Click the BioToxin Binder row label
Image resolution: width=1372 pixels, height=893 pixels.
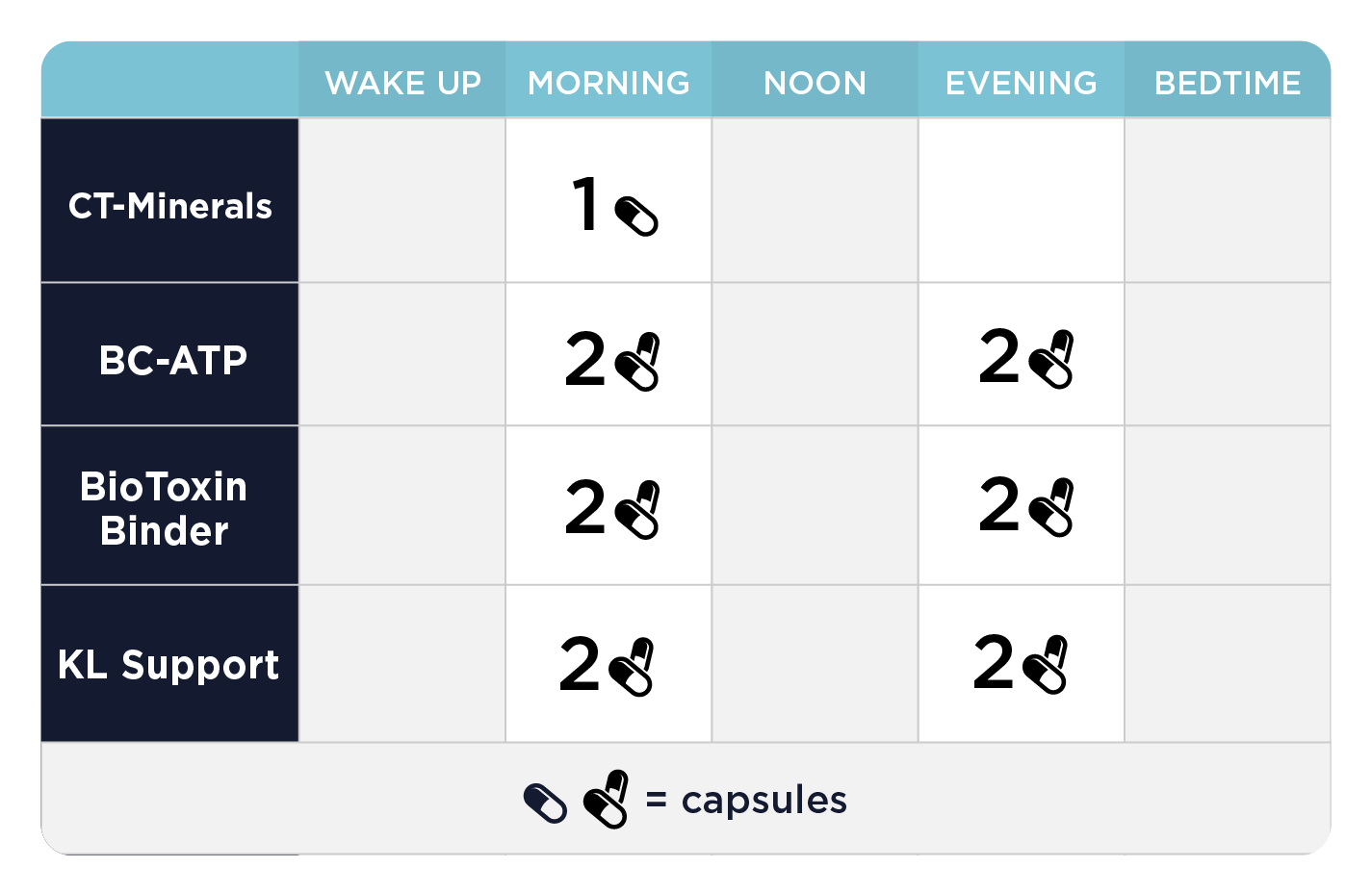pos(165,508)
